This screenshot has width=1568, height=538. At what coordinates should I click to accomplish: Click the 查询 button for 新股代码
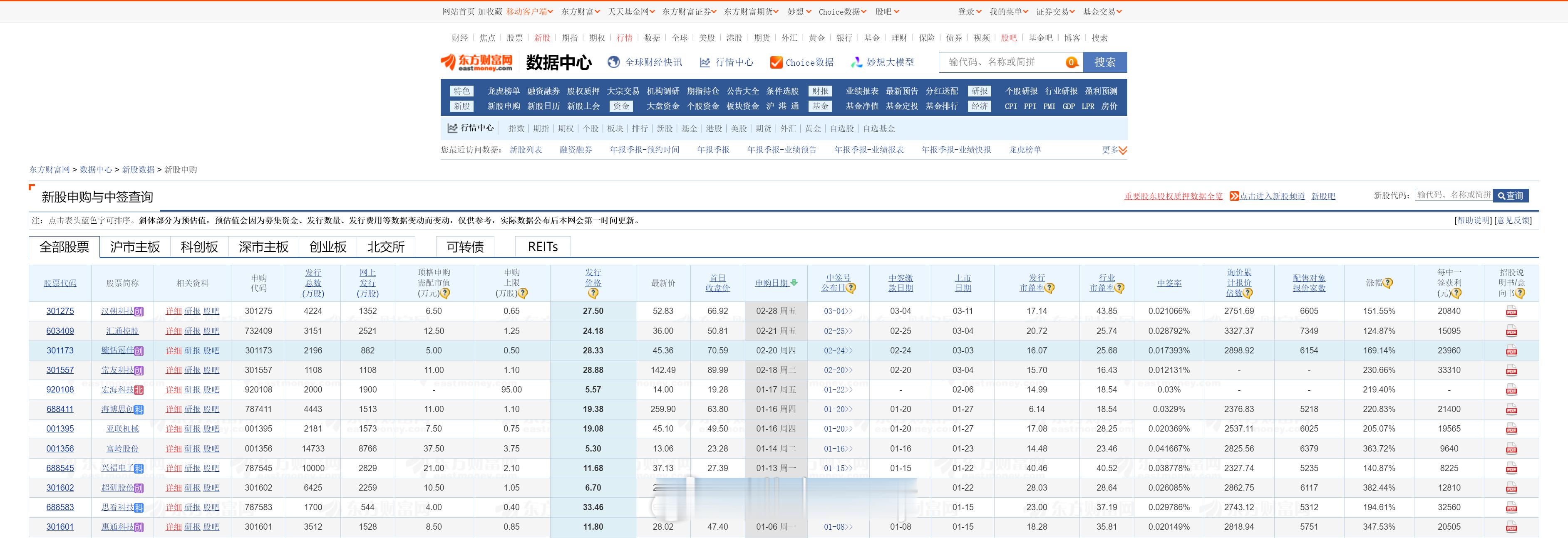point(1511,196)
